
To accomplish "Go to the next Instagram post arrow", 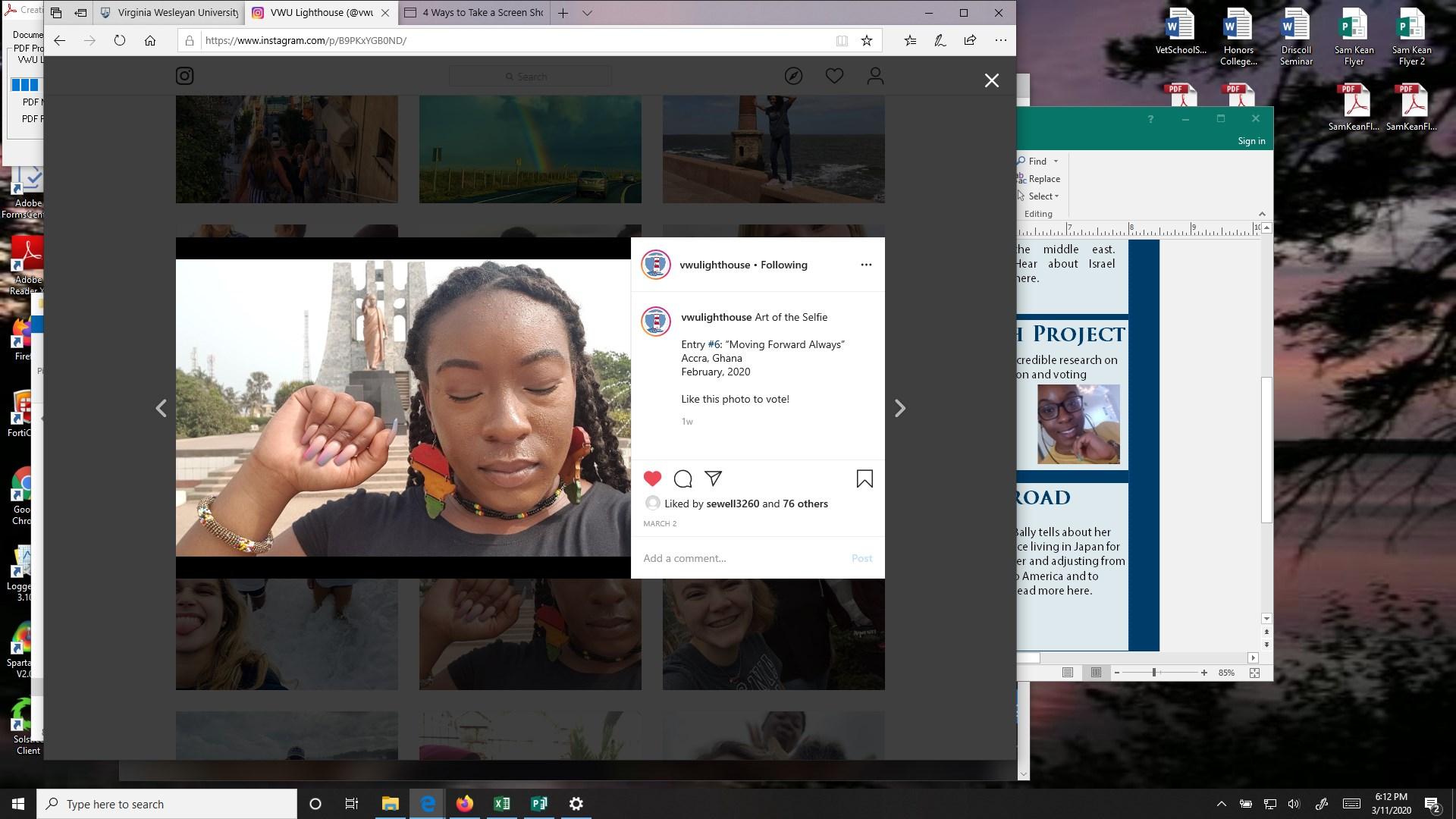I will pyautogui.click(x=899, y=409).
